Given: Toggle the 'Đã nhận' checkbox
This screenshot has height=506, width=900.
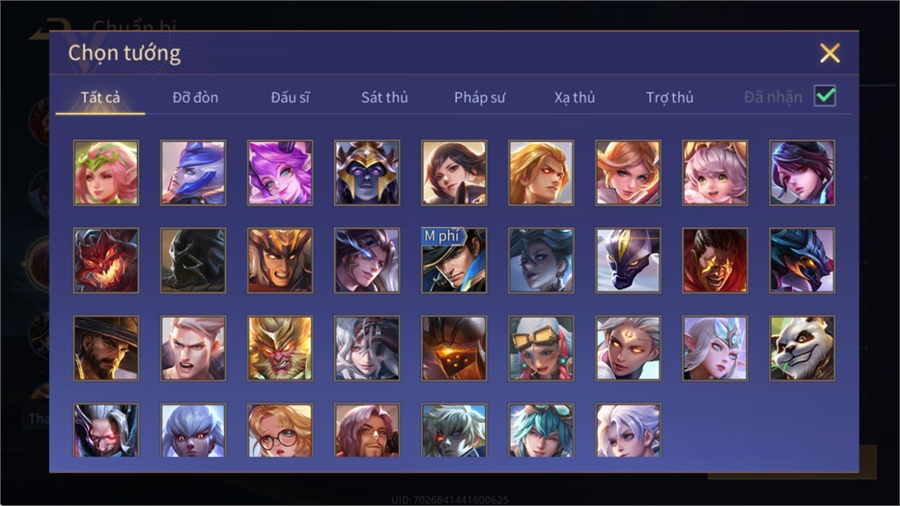Looking at the screenshot, I should pyautogui.click(x=825, y=96).
